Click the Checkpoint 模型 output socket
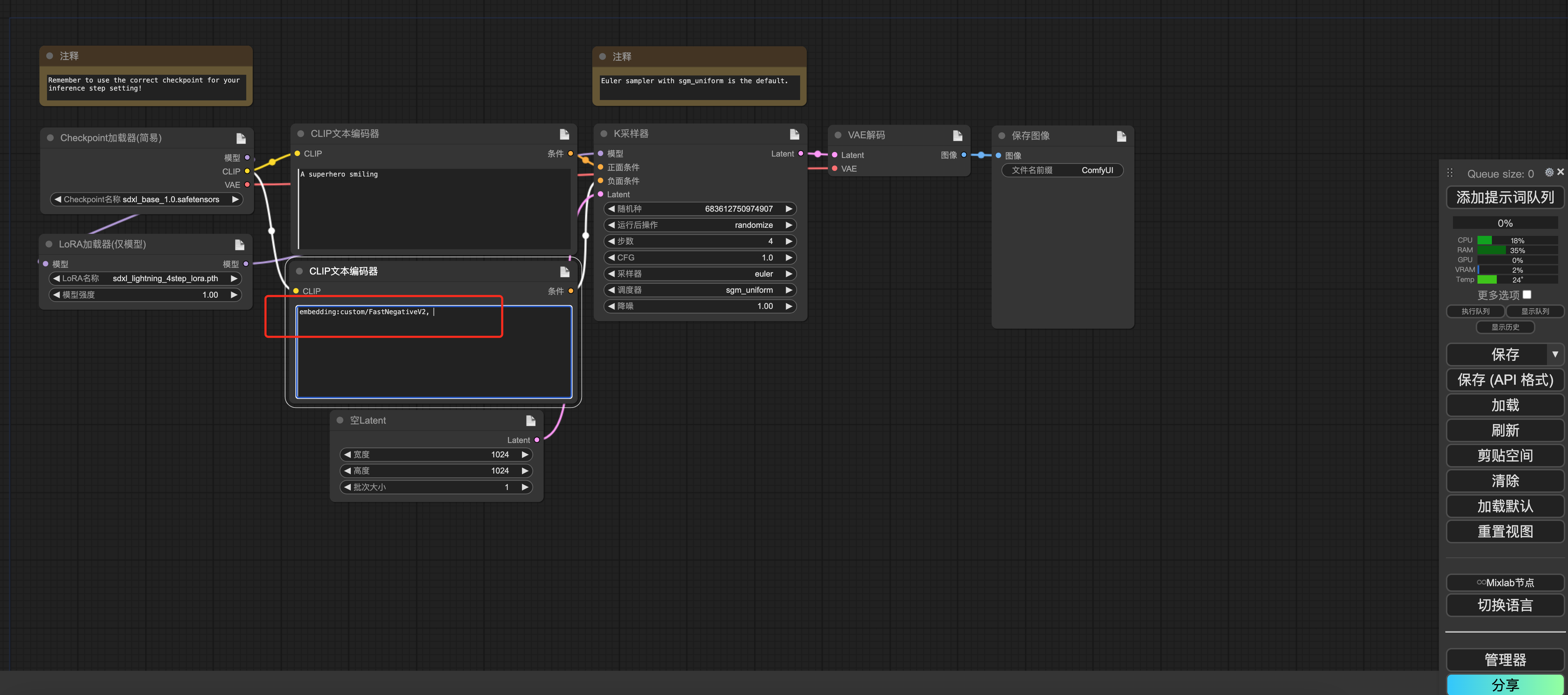This screenshot has width=1568, height=695. (247, 158)
